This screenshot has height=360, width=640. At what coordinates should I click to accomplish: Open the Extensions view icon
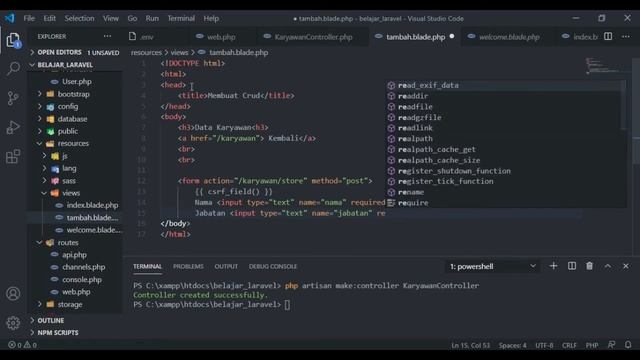coord(13,156)
